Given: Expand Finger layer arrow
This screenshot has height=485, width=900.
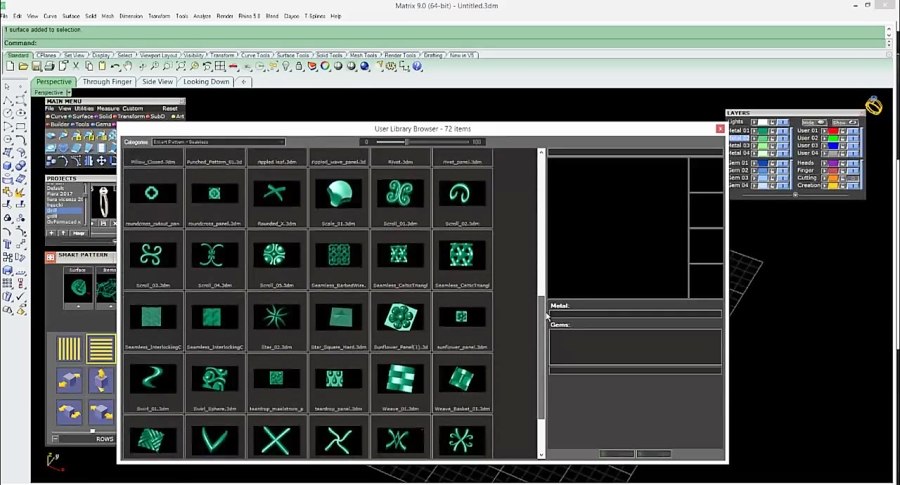Looking at the screenshot, I should pyautogui.click(x=824, y=170).
